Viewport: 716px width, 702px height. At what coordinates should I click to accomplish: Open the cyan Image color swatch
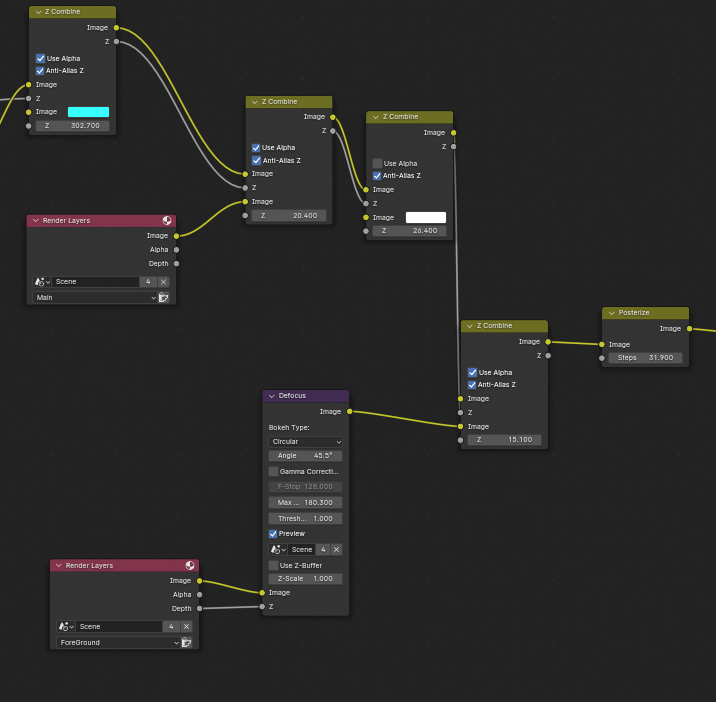tap(88, 112)
